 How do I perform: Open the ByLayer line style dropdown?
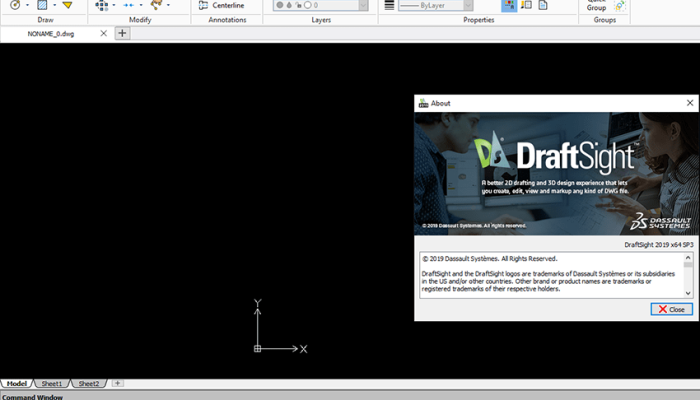468,5
